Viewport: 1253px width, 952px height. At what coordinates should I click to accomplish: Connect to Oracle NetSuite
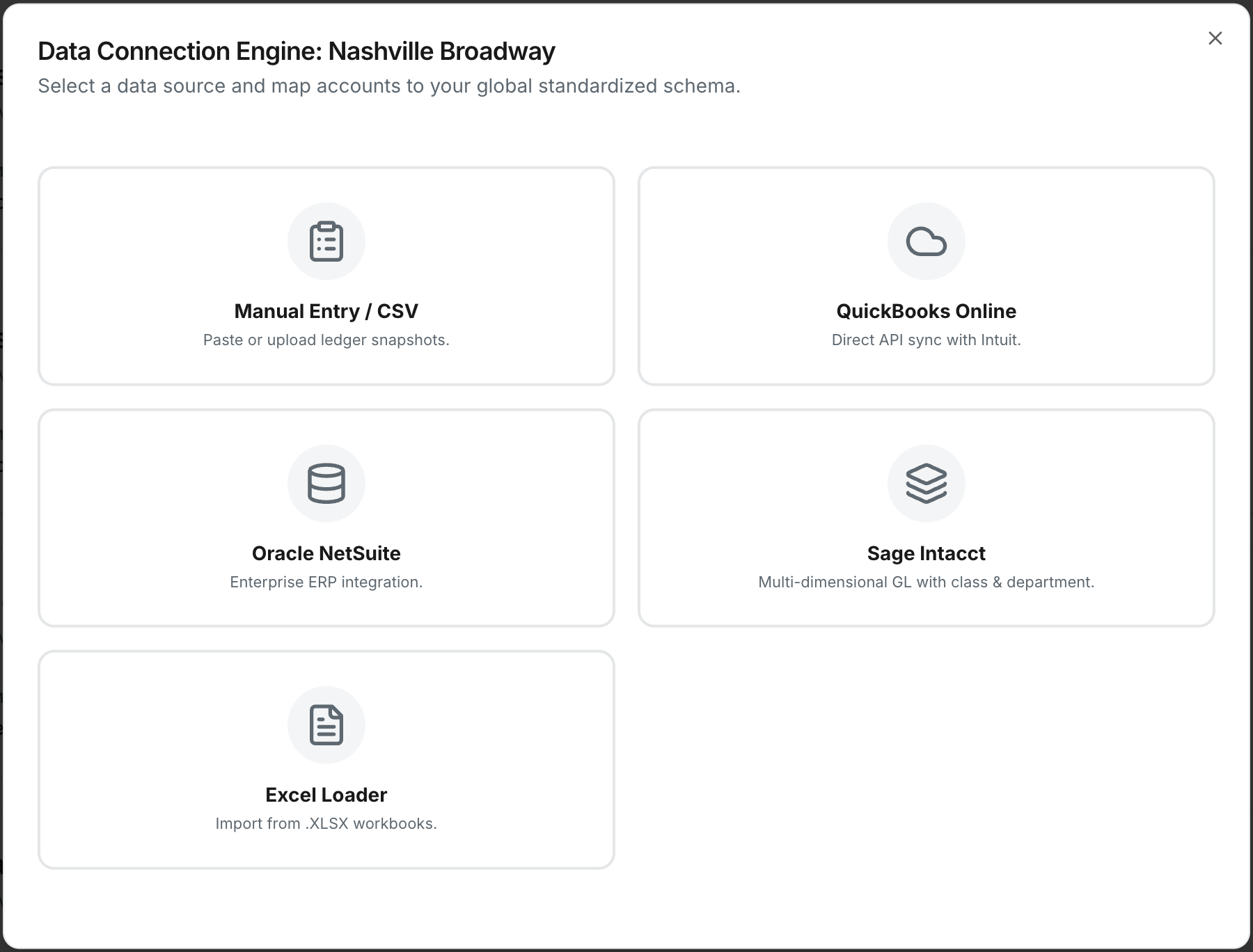(x=326, y=518)
